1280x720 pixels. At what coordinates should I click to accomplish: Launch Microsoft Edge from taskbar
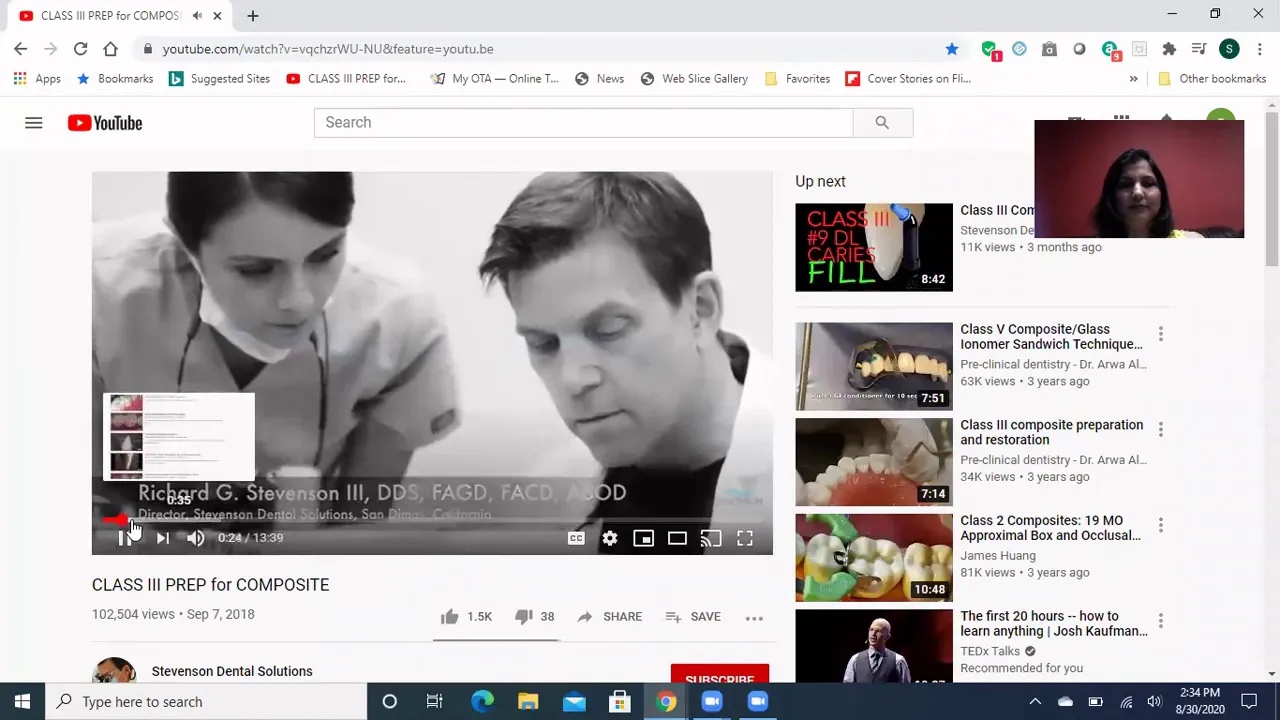482,702
